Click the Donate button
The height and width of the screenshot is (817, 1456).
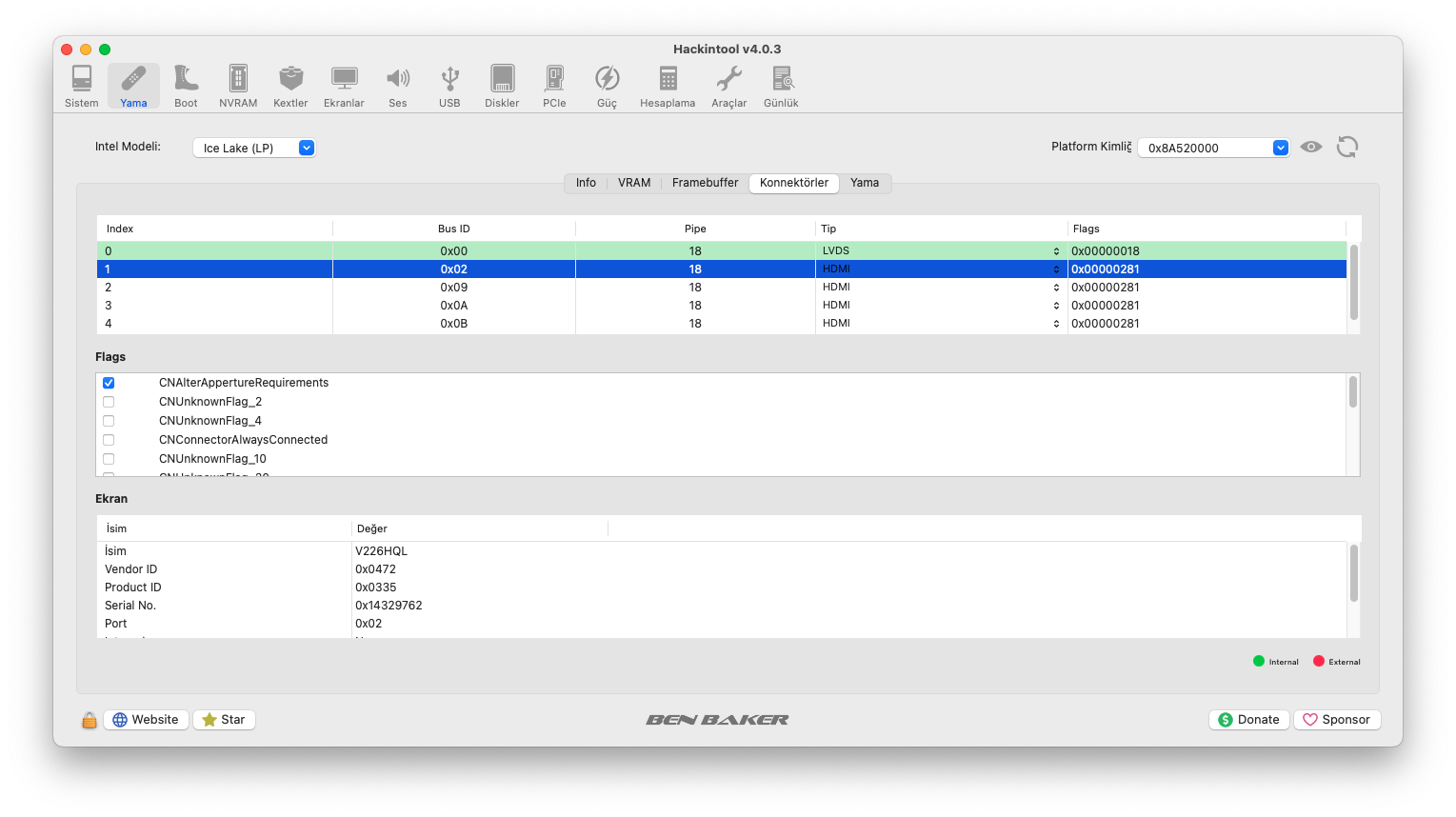pos(1248,720)
